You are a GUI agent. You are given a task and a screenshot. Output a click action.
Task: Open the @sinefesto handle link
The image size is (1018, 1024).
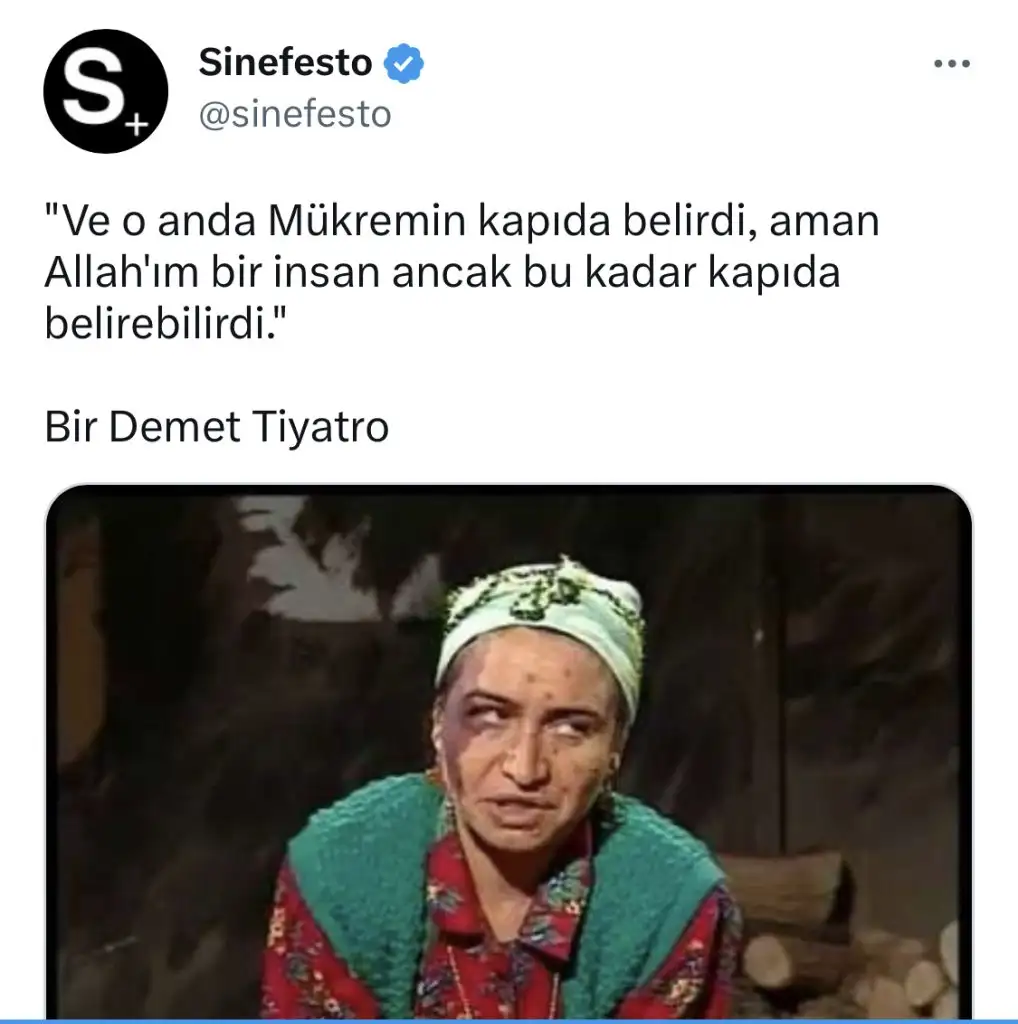(295, 114)
